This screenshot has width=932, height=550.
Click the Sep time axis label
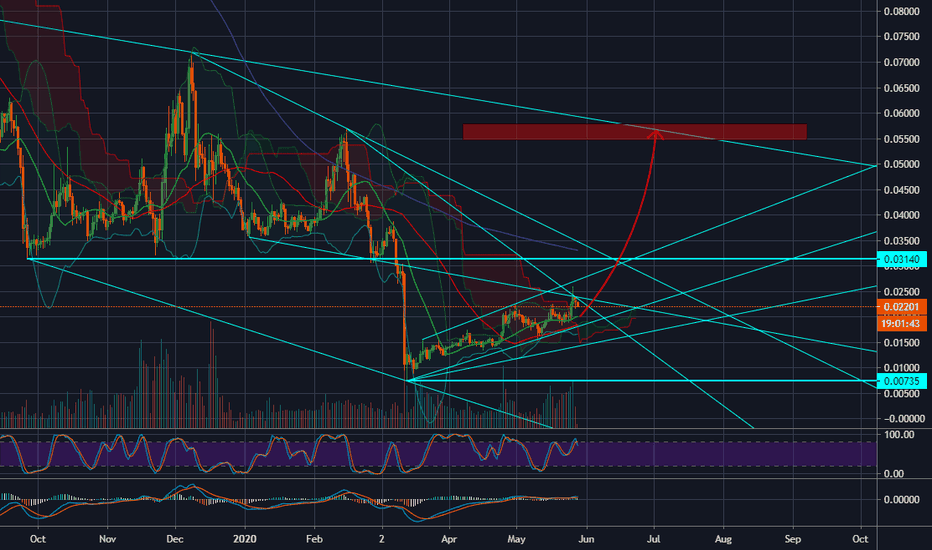tap(792, 539)
